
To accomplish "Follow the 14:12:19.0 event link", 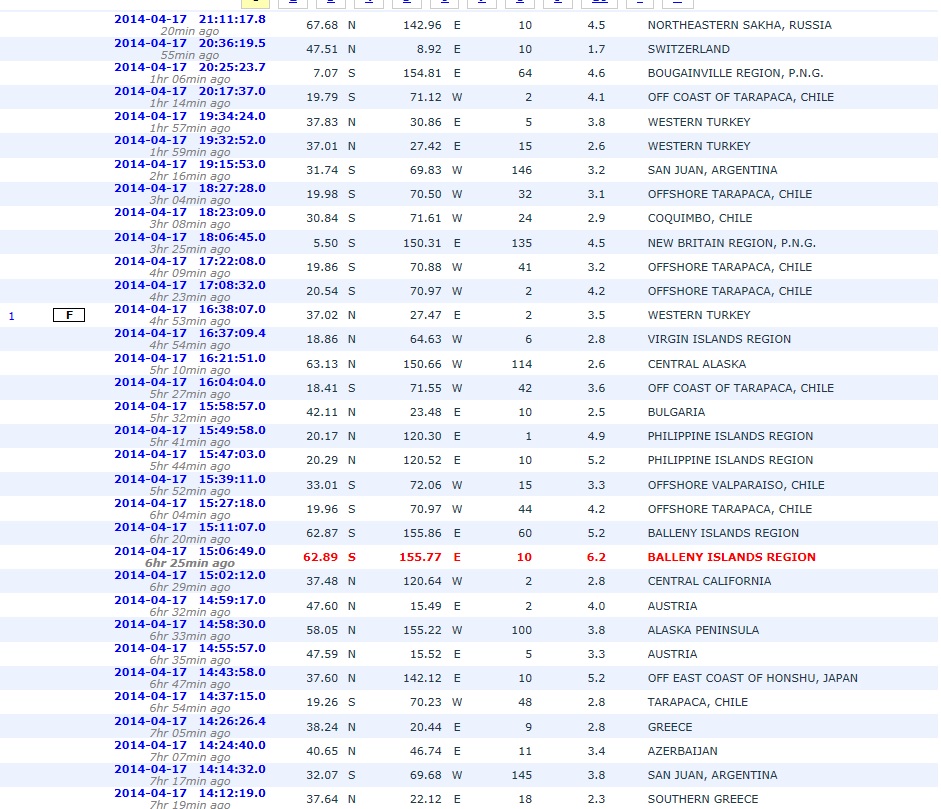I will pos(190,795).
